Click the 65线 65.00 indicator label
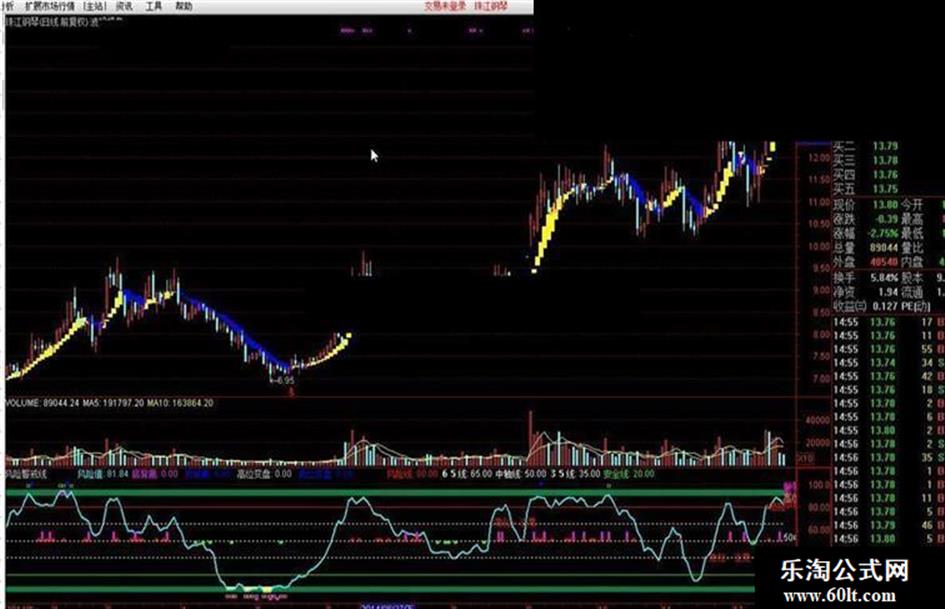 [x=466, y=474]
